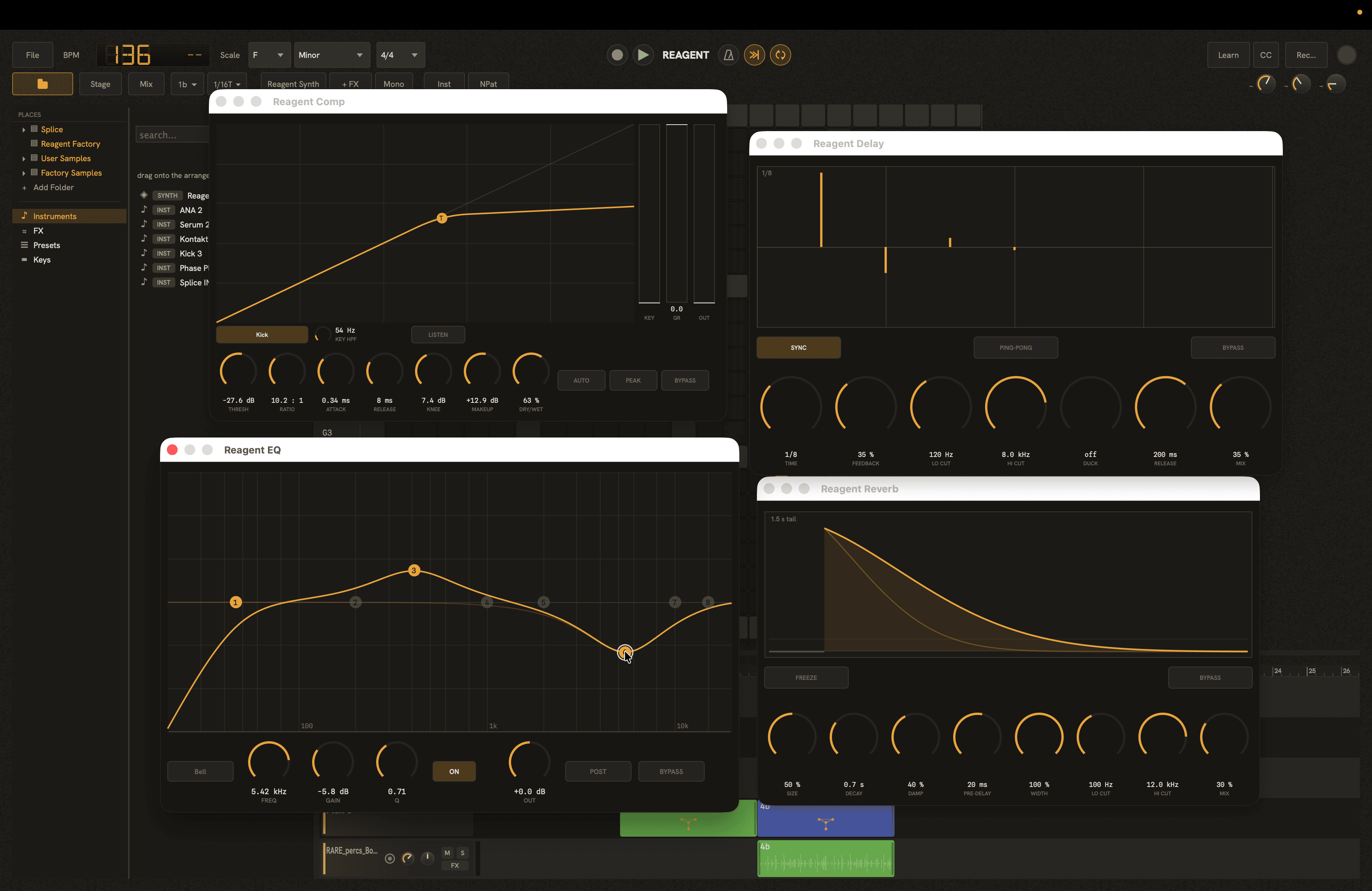Open the File menu
Viewport: 1372px width, 891px height.
[x=32, y=55]
